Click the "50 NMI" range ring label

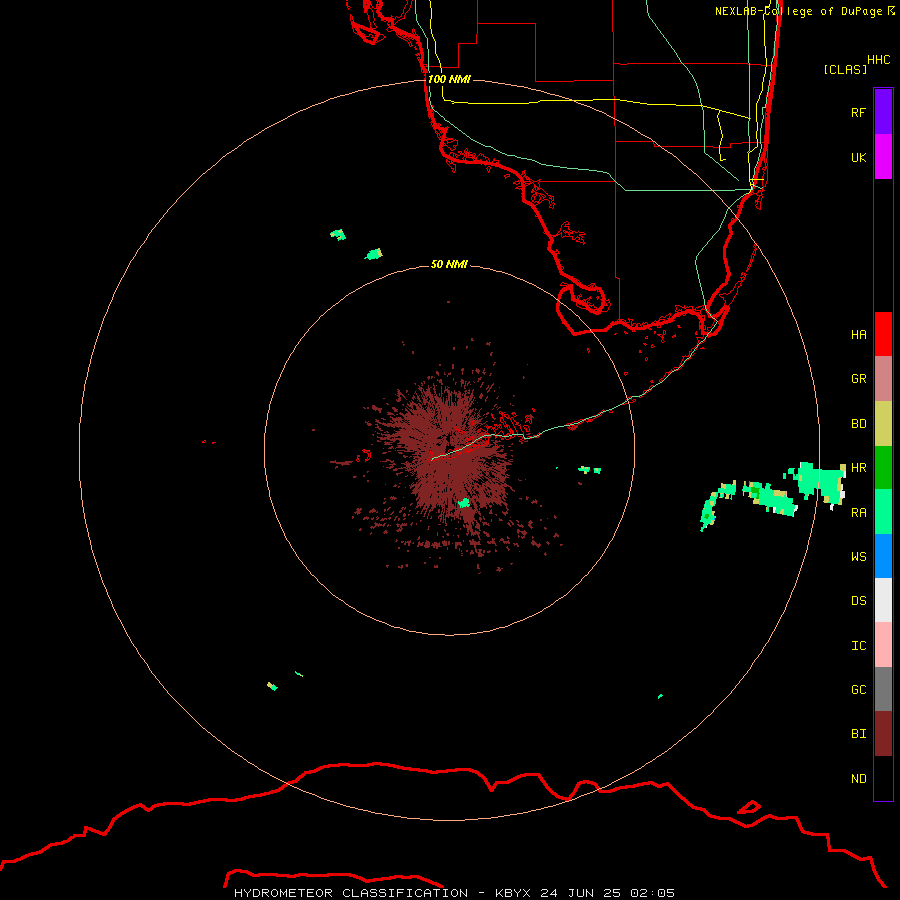tap(449, 264)
